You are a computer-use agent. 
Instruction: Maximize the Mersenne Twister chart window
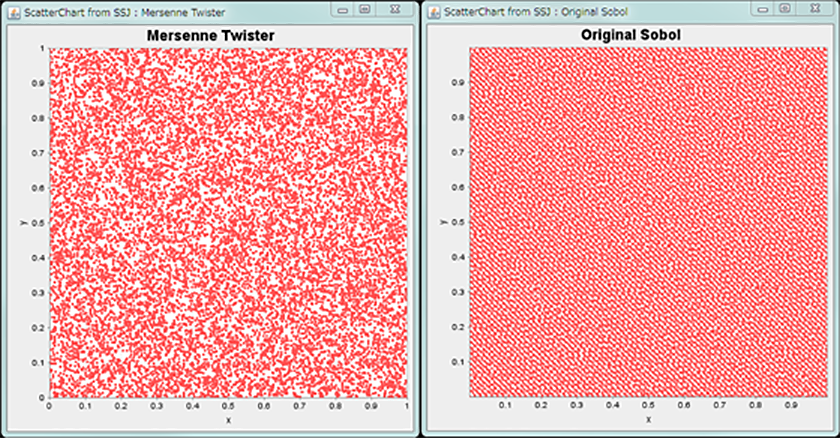365,9
